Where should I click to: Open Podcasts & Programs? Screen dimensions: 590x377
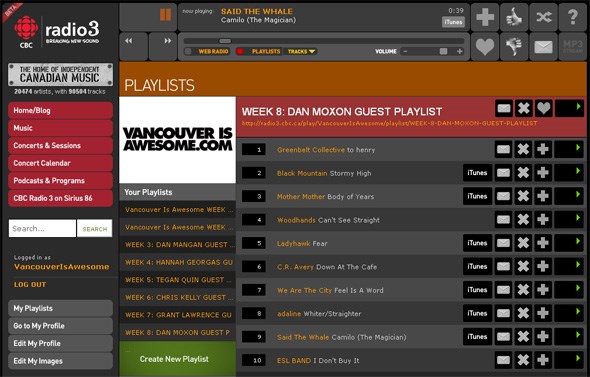click(60, 181)
